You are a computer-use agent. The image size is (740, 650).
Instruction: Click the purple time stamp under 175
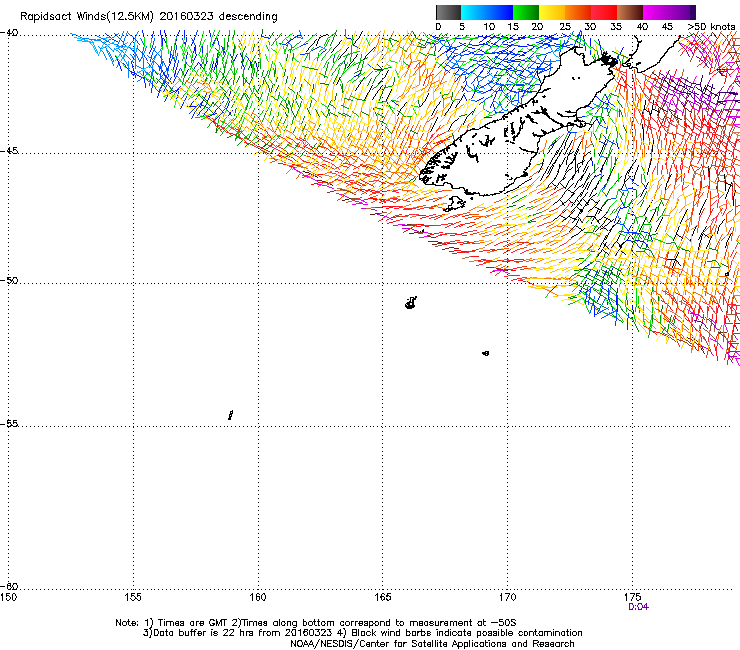point(639,607)
